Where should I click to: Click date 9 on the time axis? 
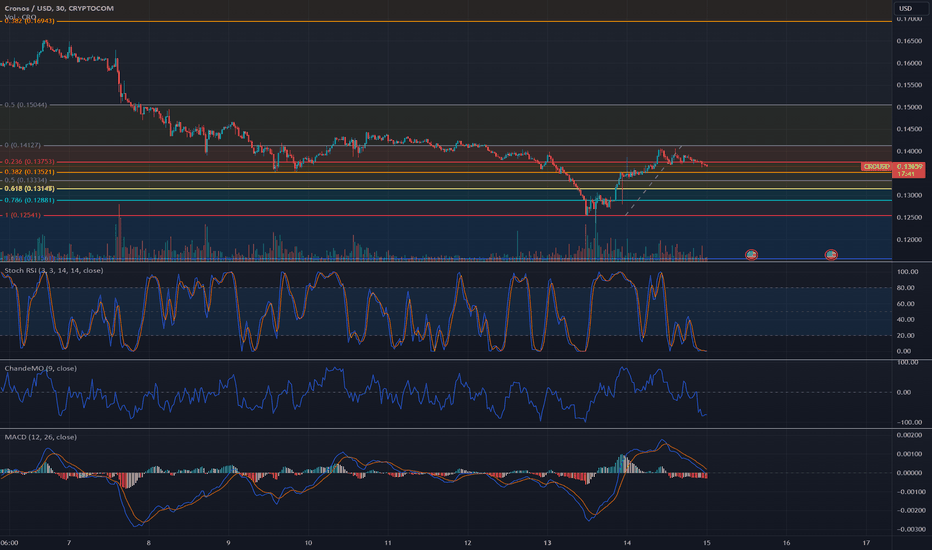coord(228,543)
